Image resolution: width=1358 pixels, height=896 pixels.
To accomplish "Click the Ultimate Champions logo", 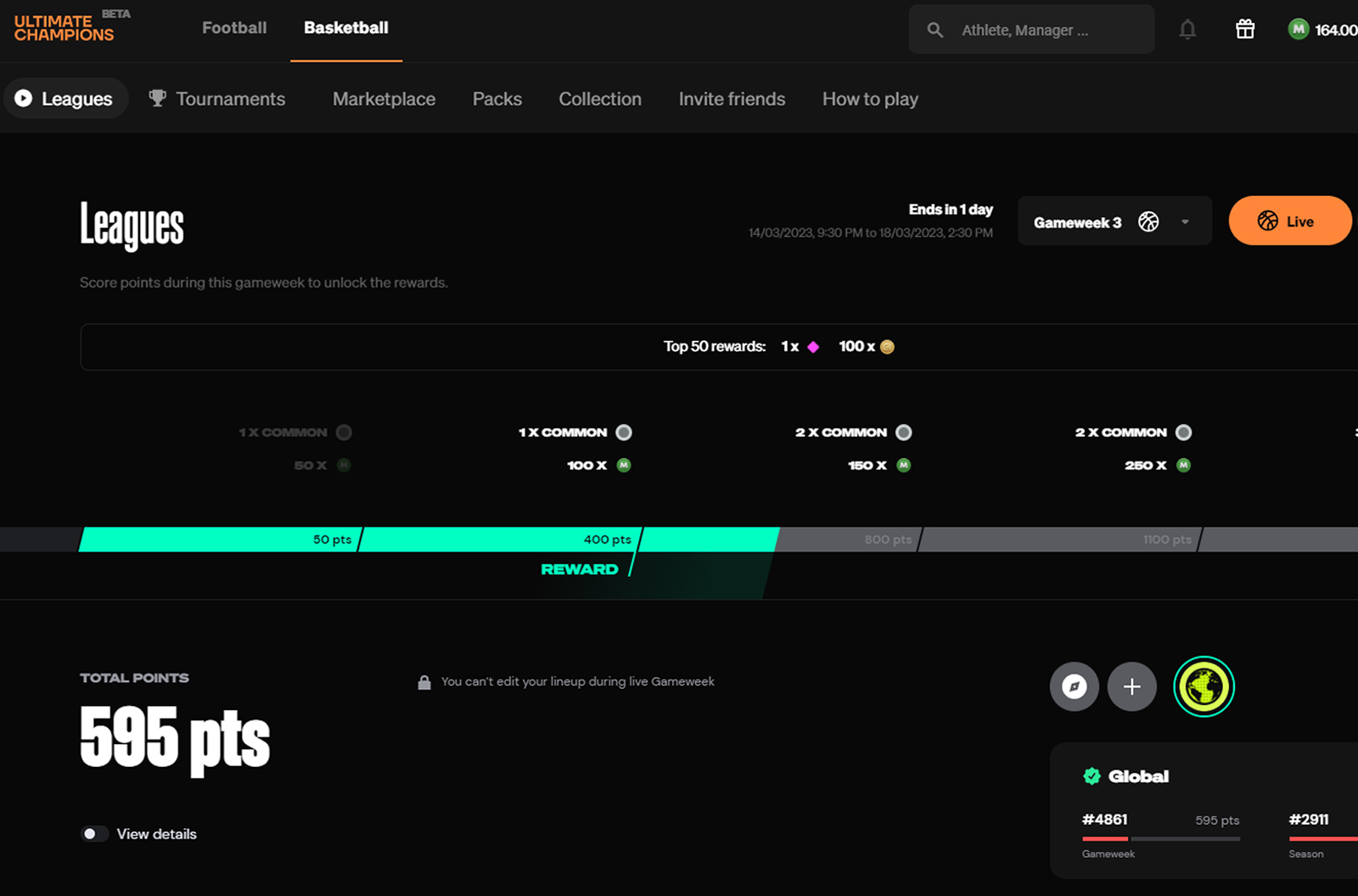I will (65, 28).
